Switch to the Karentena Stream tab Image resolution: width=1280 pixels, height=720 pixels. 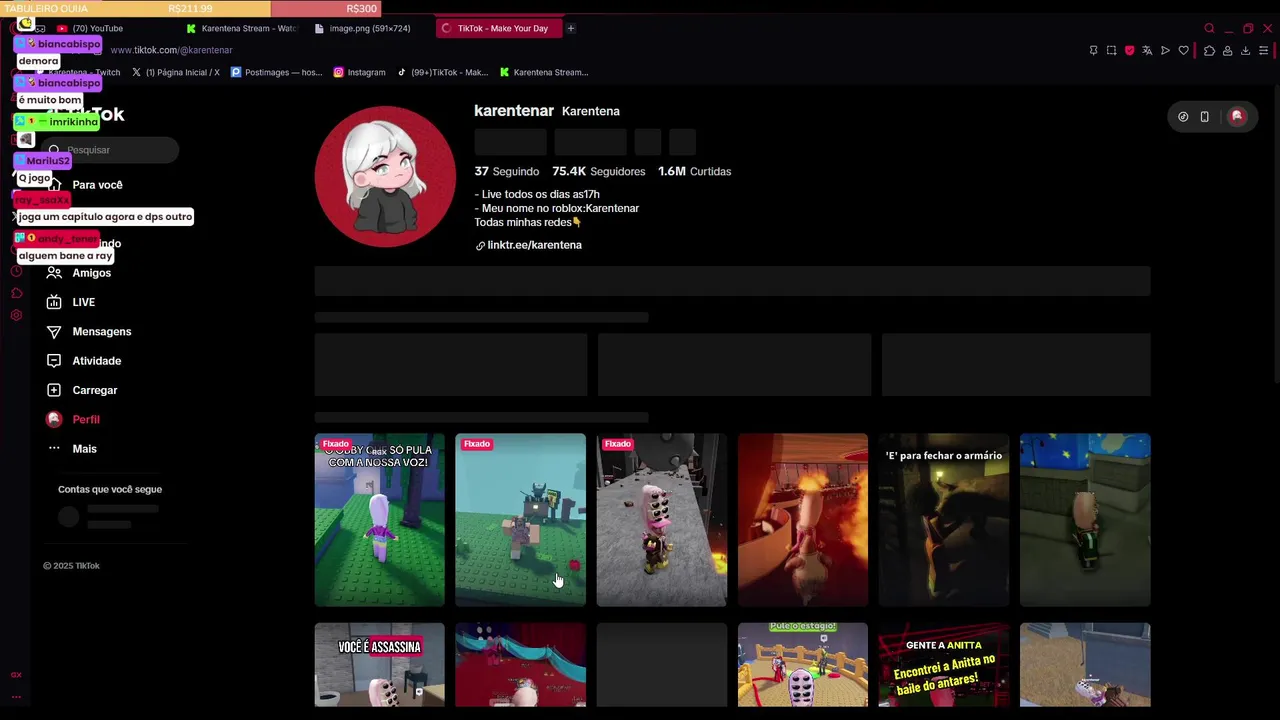[x=241, y=28]
